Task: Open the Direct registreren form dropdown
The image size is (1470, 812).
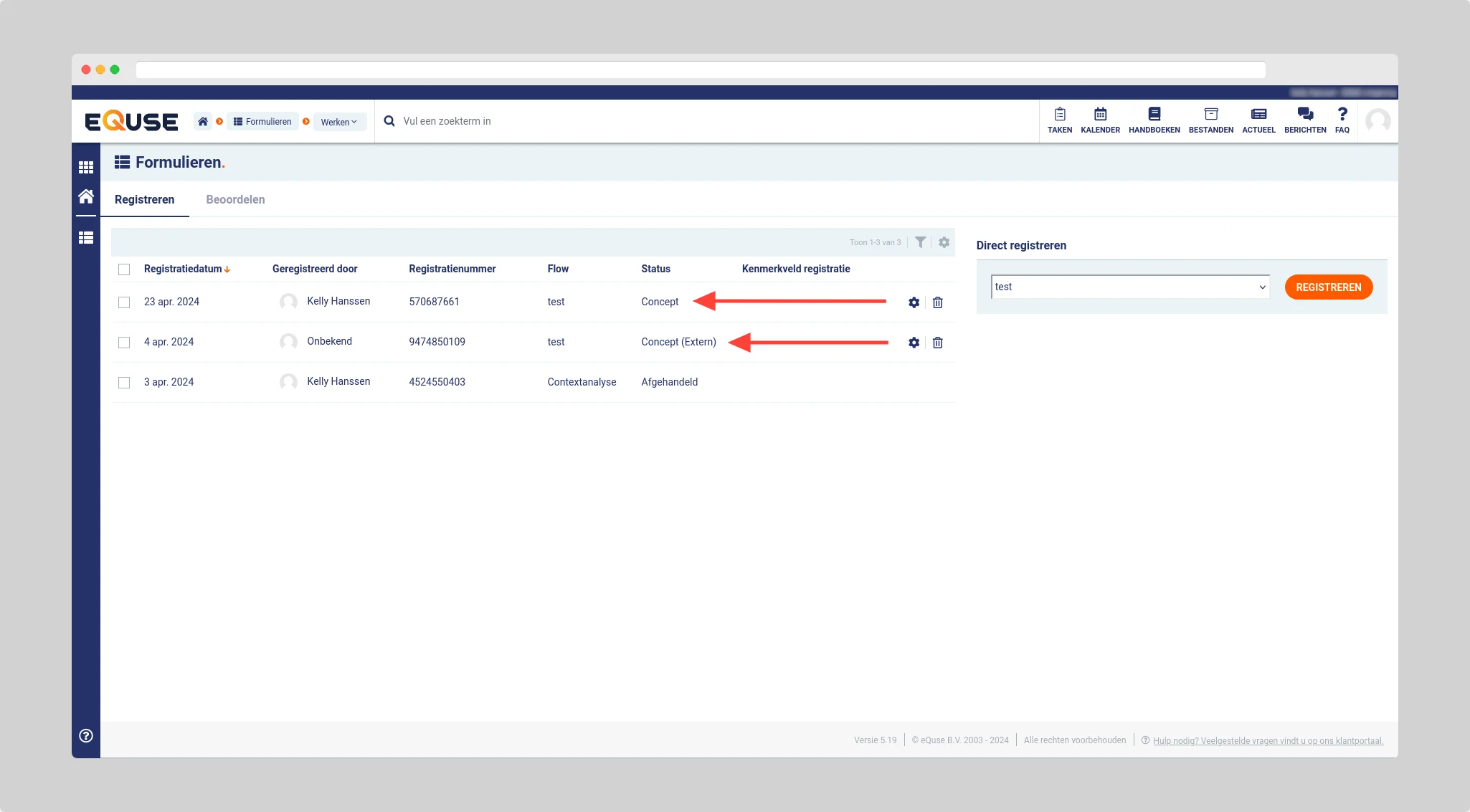Action: [x=1129, y=287]
